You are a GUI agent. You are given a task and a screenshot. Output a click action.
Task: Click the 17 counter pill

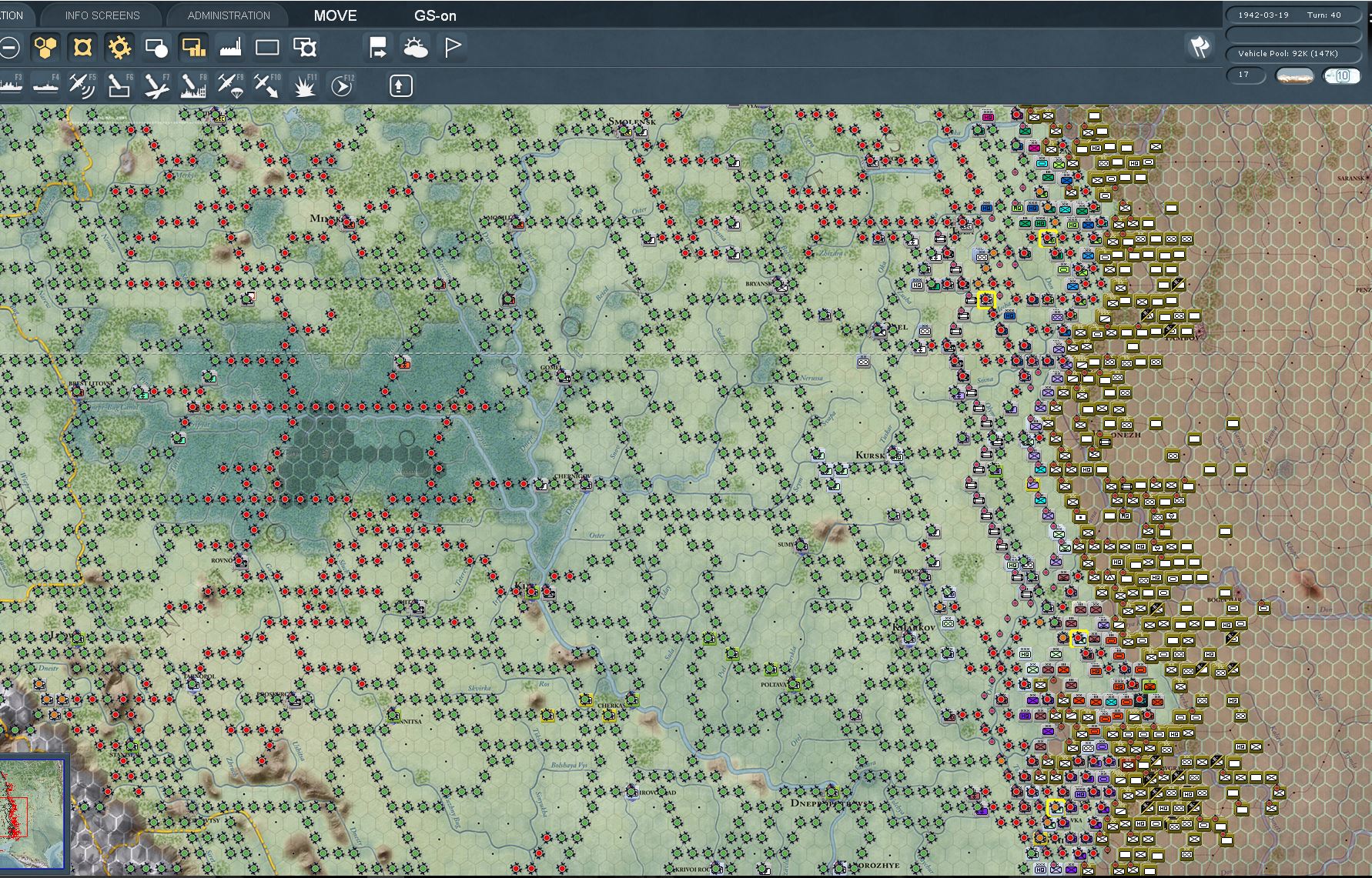pos(1245,75)
